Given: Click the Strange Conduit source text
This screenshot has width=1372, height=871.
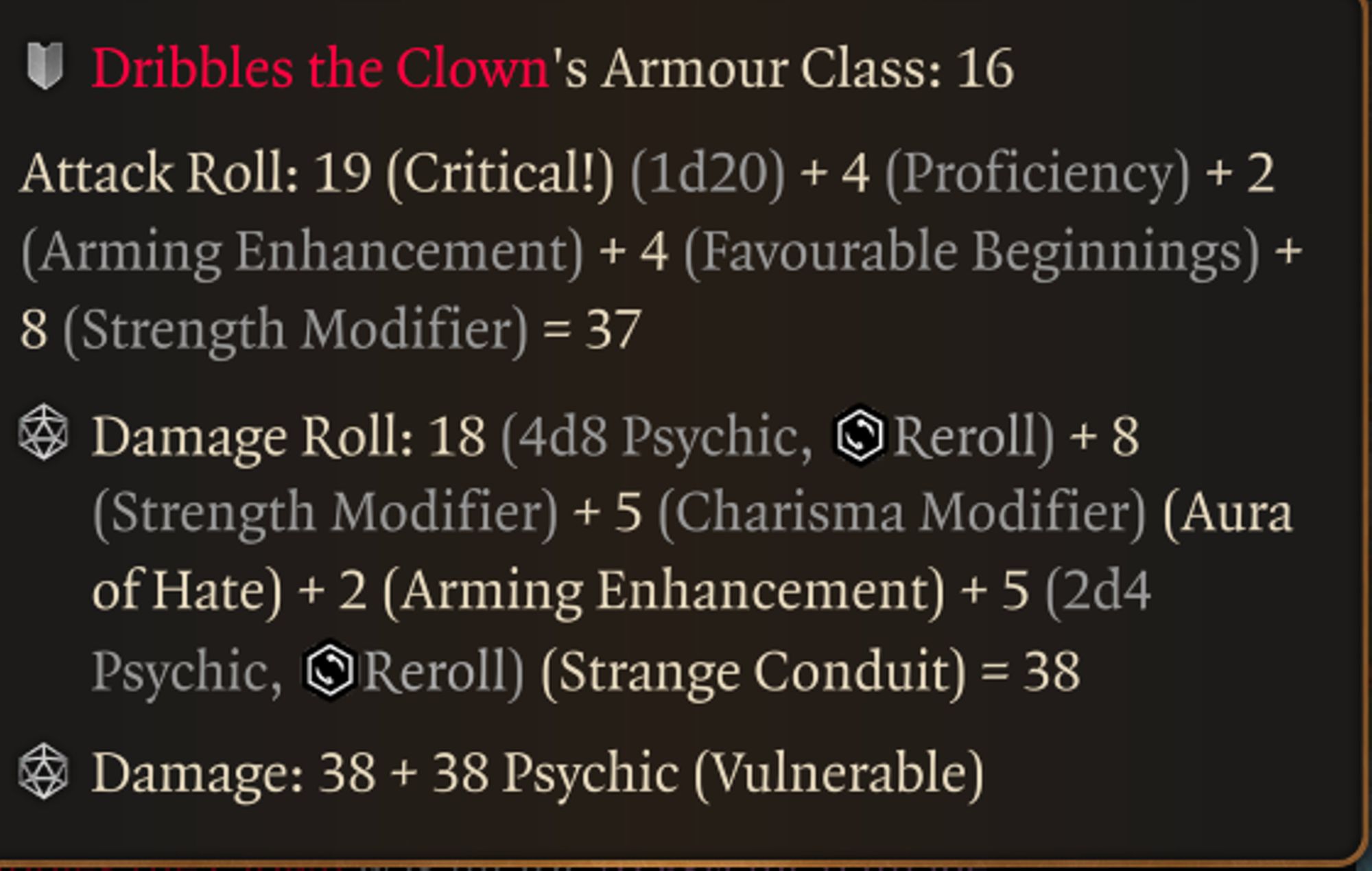Looking at the screenshot, I should pyautogui.click(x=753, y=671).
